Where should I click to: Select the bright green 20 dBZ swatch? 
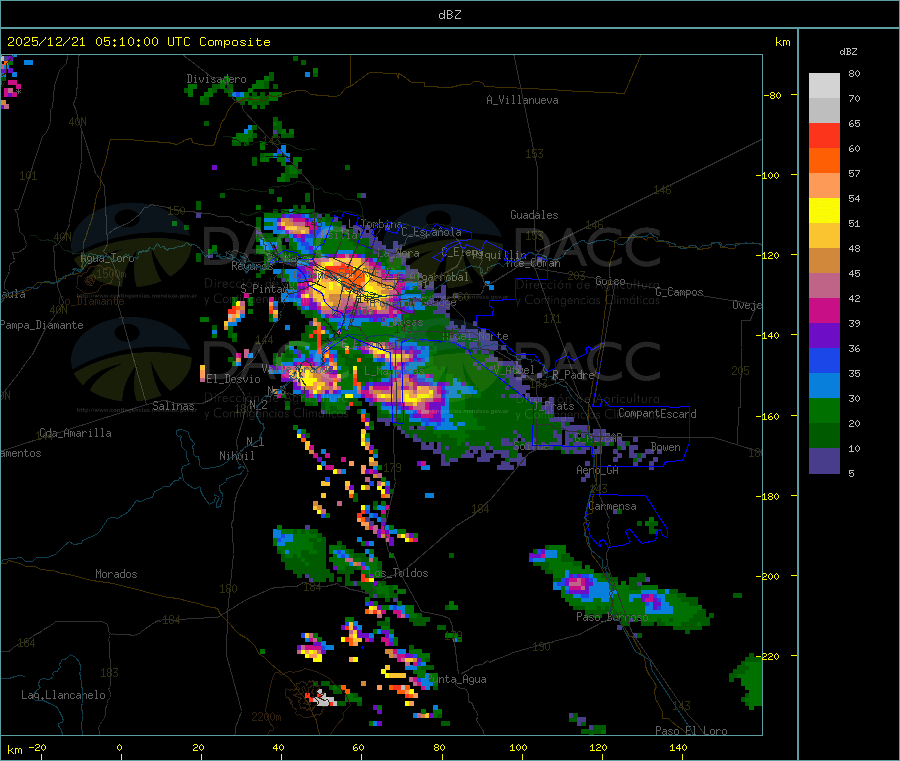coord(824,410)
